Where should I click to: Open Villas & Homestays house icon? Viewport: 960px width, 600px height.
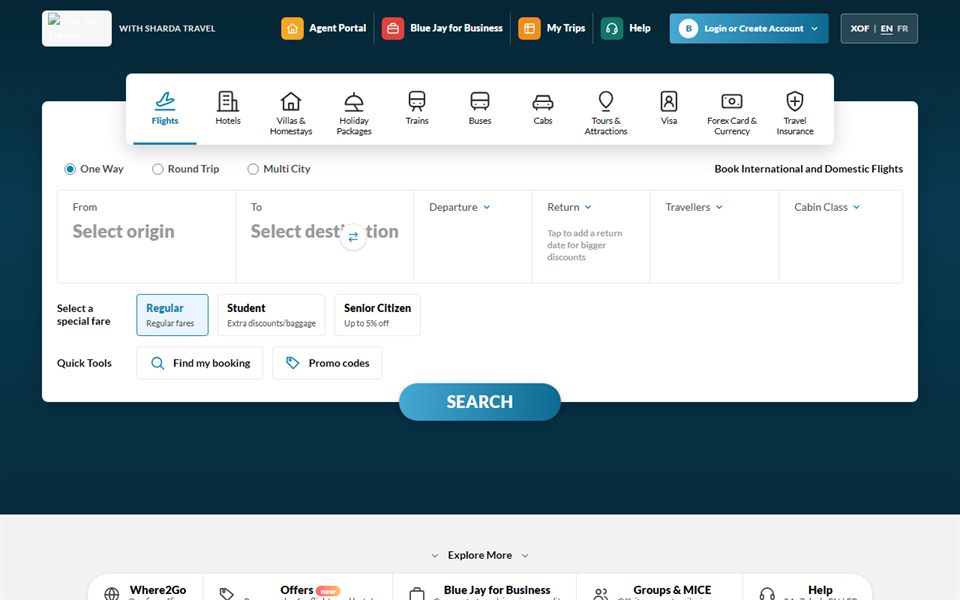291,100
